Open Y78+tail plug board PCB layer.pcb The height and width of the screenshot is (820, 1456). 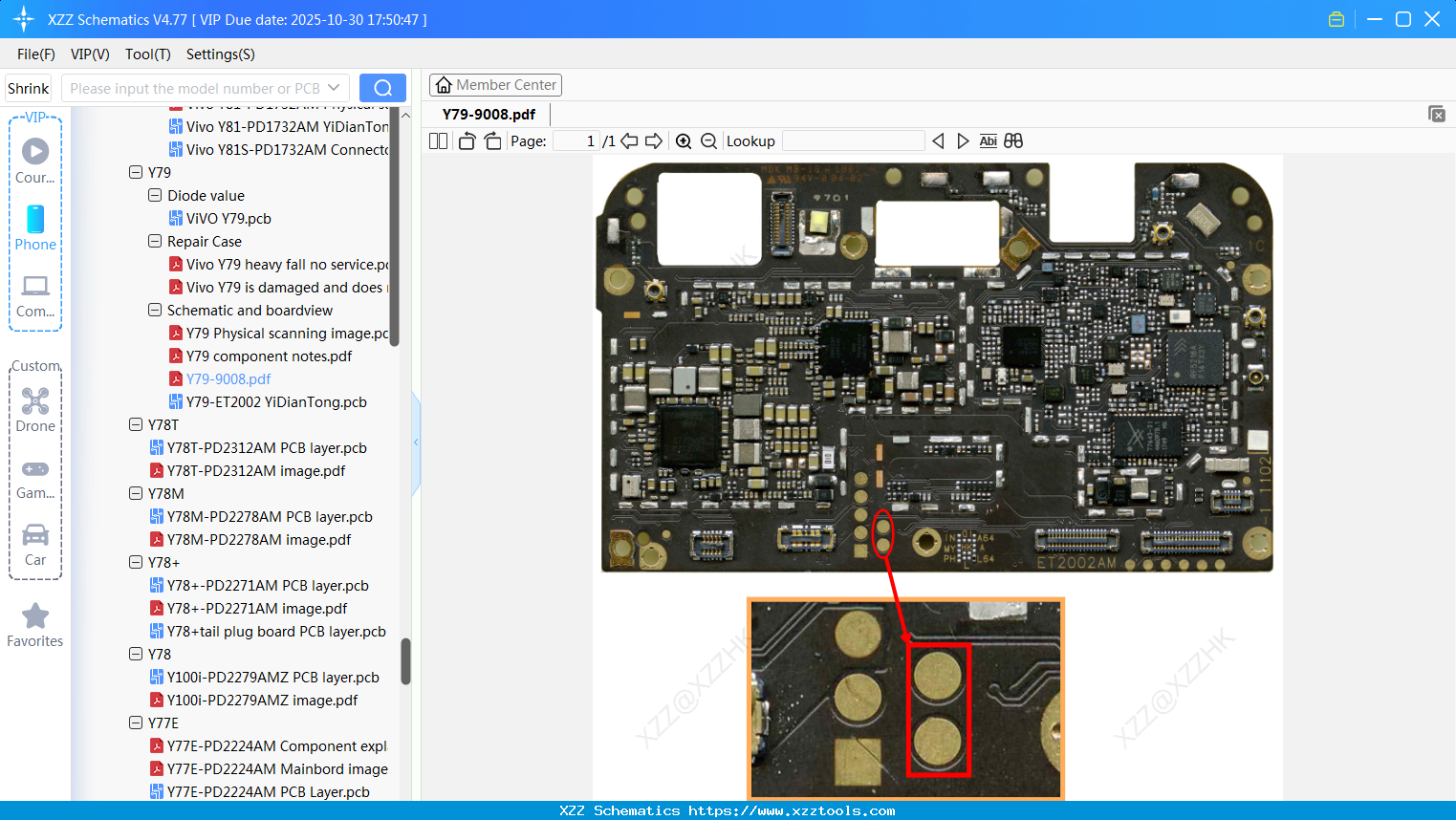pos(276,632)
